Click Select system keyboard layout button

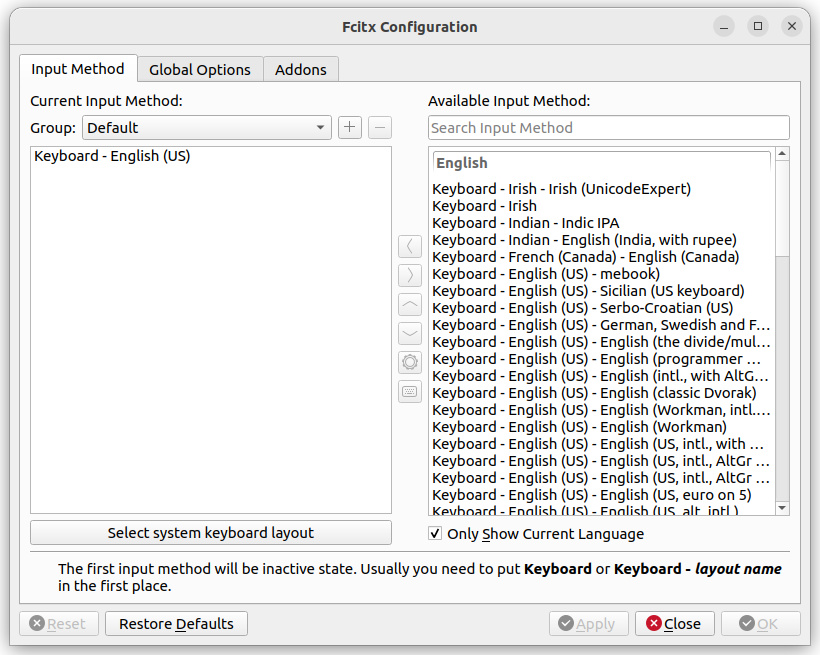click(211, 533)
